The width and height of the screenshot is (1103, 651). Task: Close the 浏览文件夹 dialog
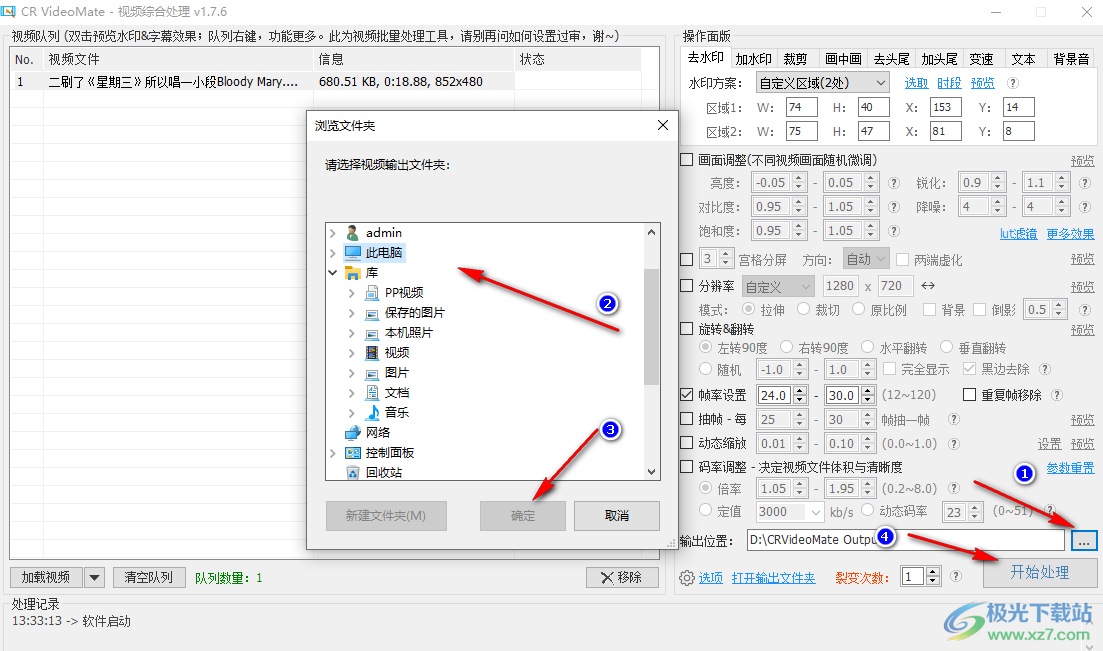pos(663,125)
